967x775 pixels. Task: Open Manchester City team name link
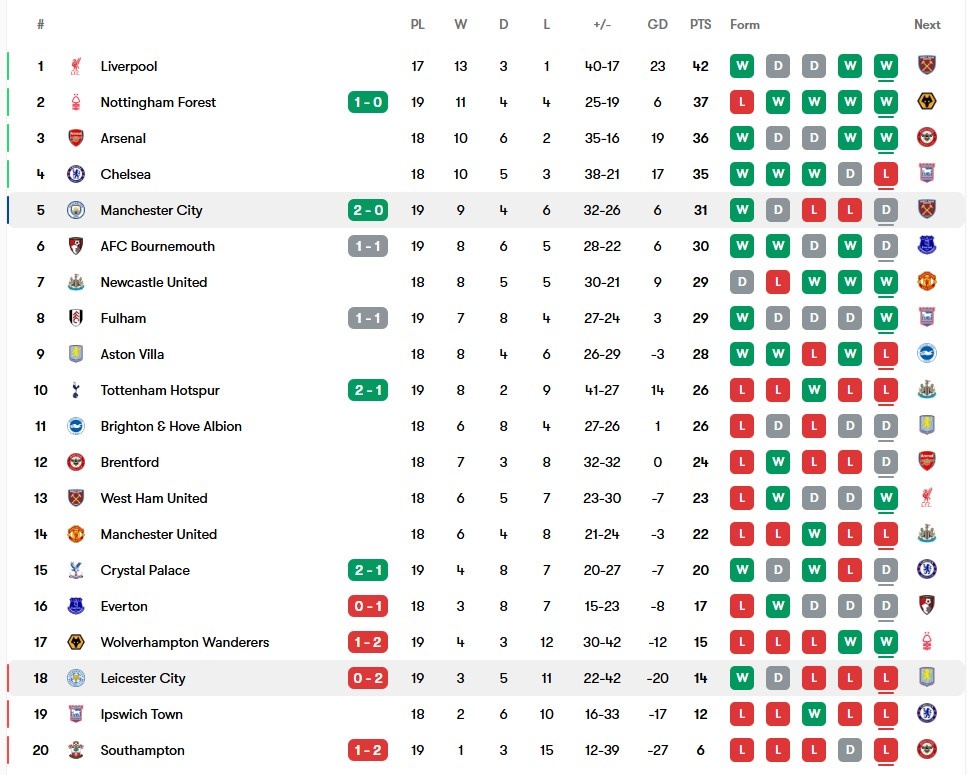coord(151,210)
